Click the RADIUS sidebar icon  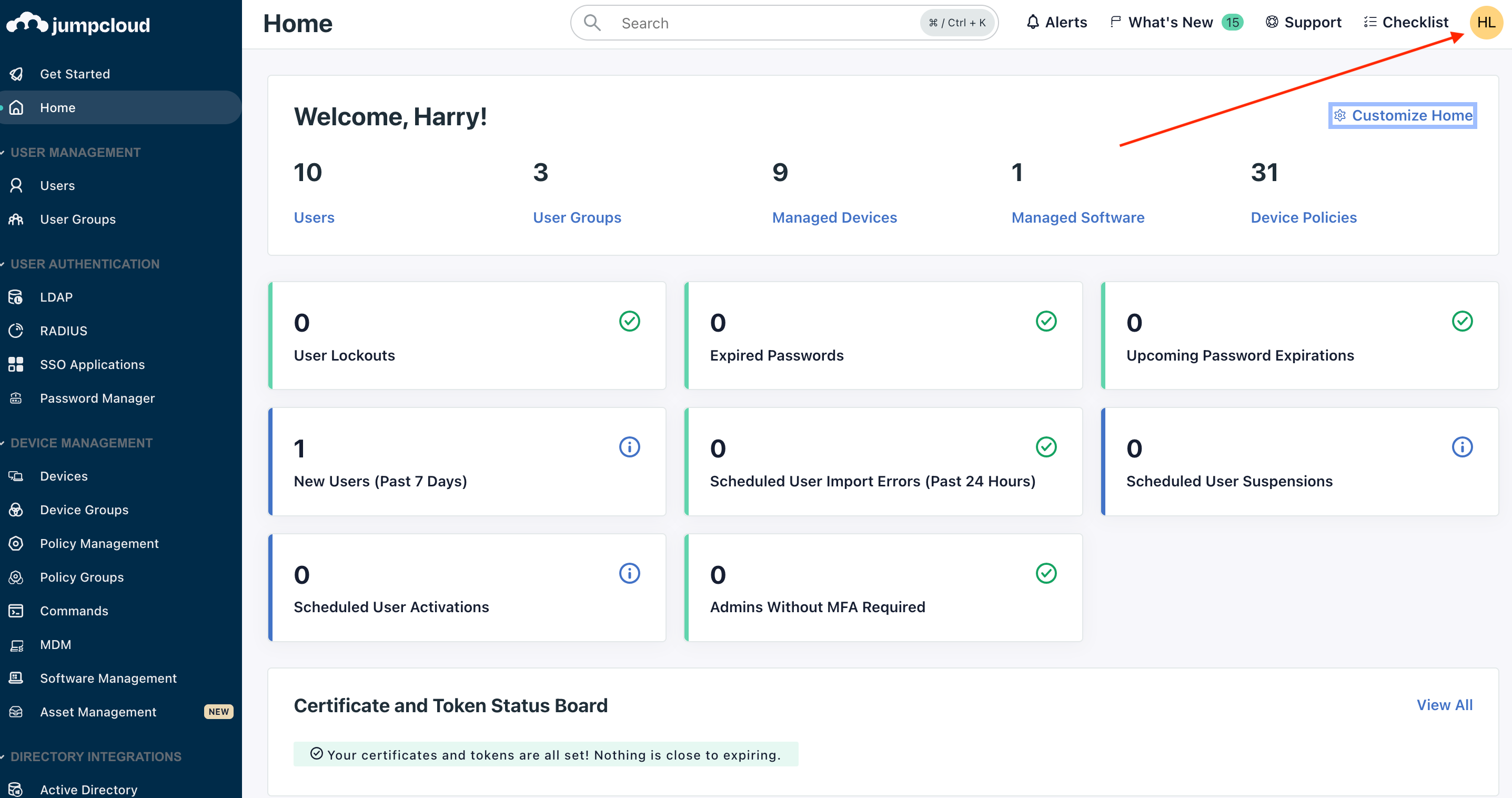(16, 331)
